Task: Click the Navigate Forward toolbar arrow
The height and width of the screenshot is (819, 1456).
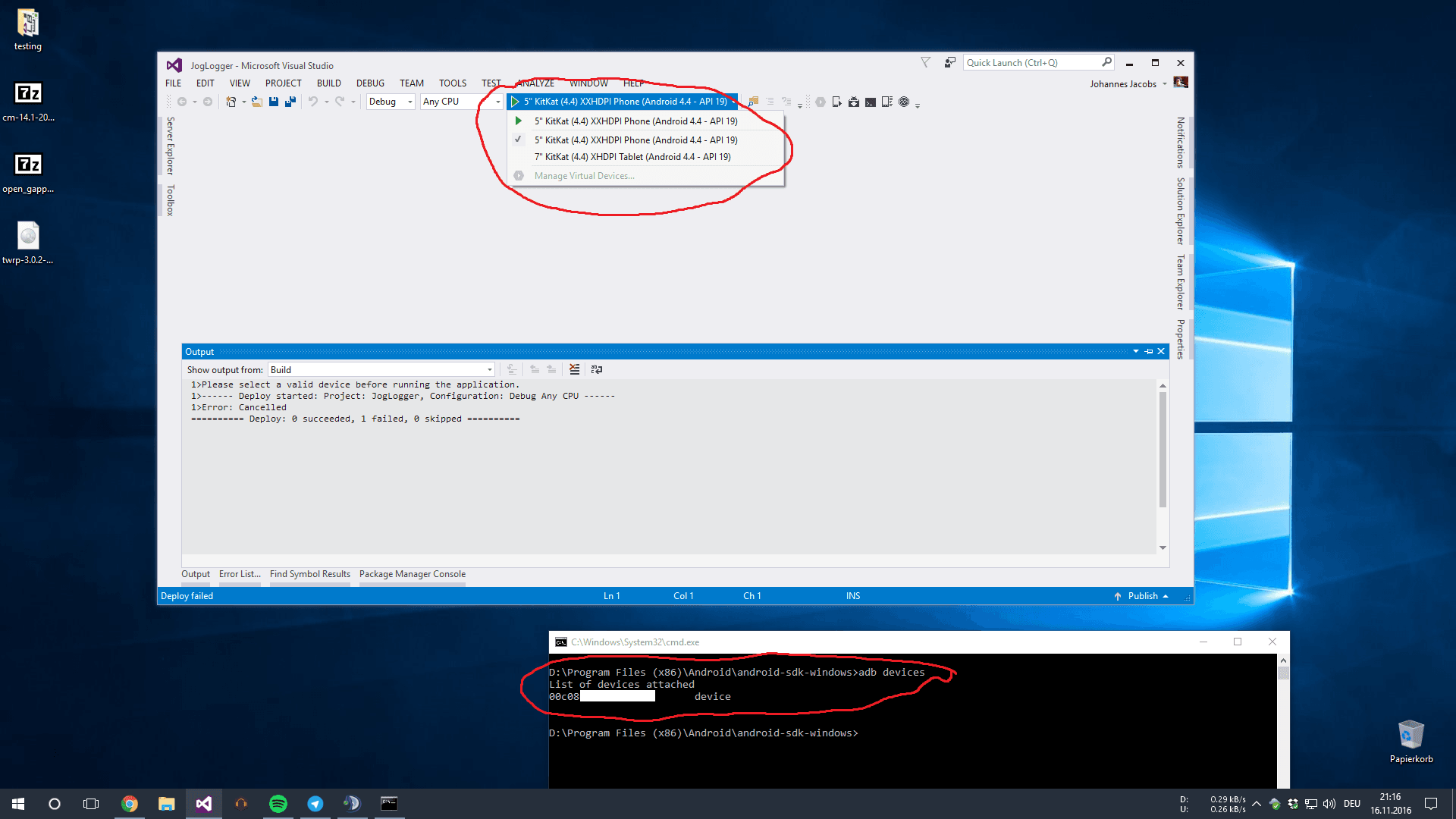Action: click(208, 102)
